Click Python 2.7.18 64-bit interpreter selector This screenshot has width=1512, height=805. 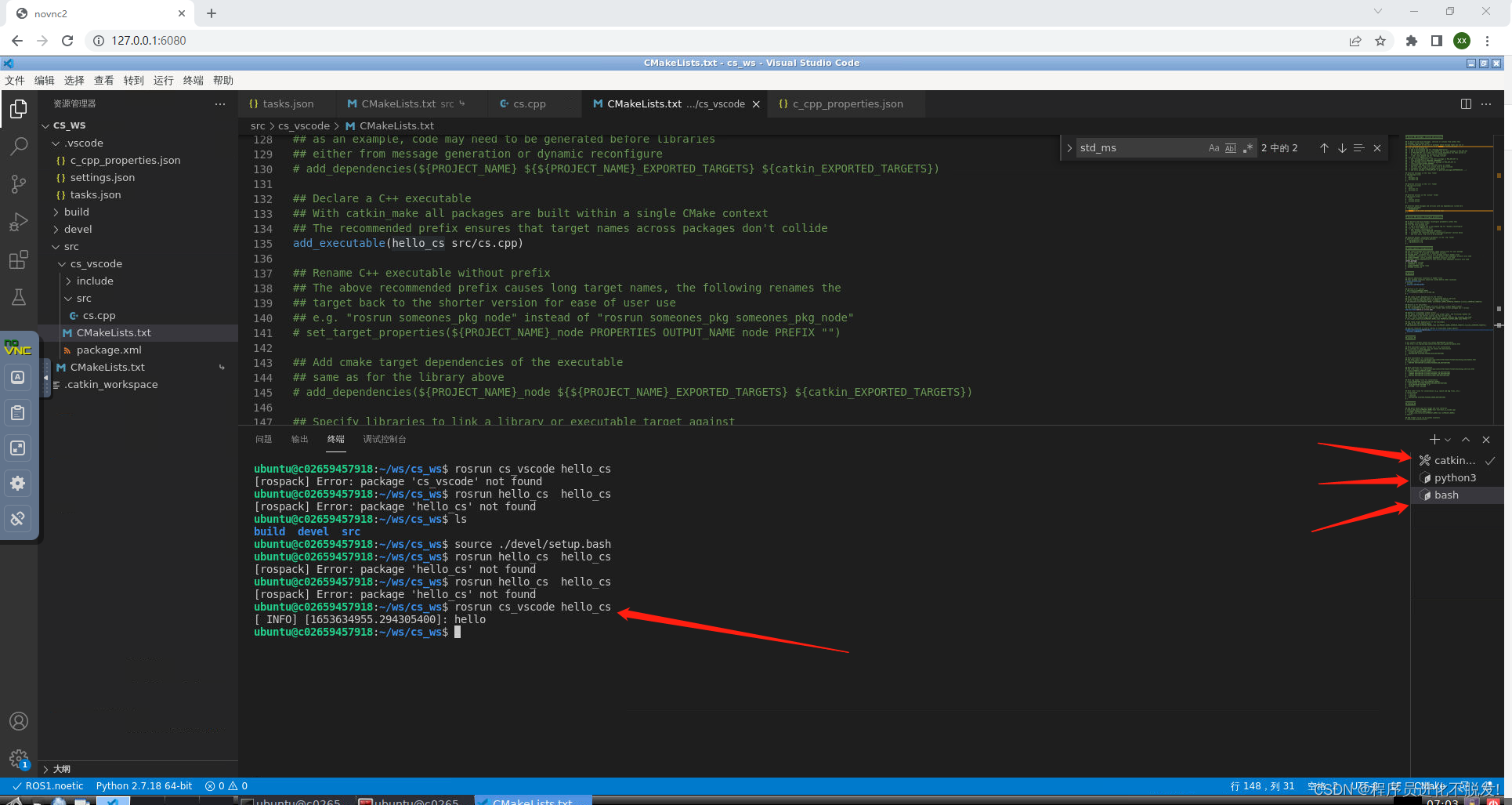pyautogui.click(x=144, y=786)
